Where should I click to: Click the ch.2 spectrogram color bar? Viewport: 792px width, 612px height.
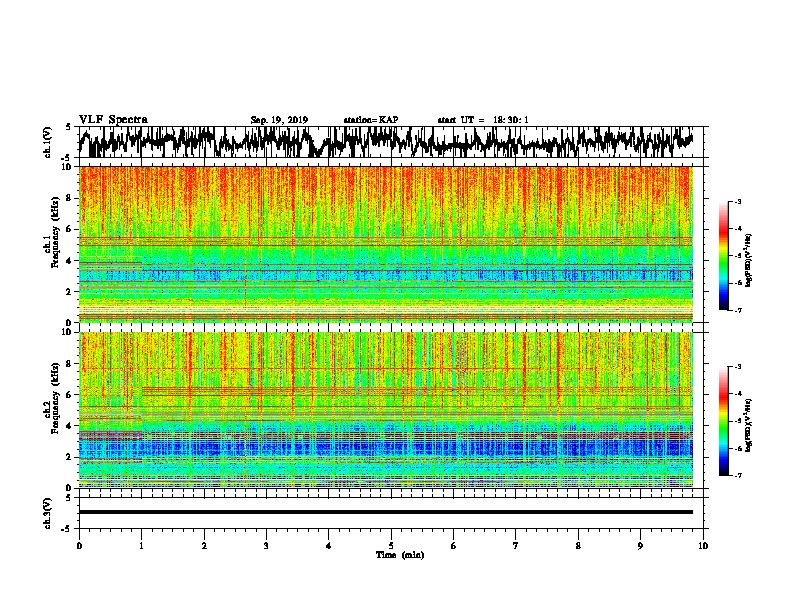point(723,421)
